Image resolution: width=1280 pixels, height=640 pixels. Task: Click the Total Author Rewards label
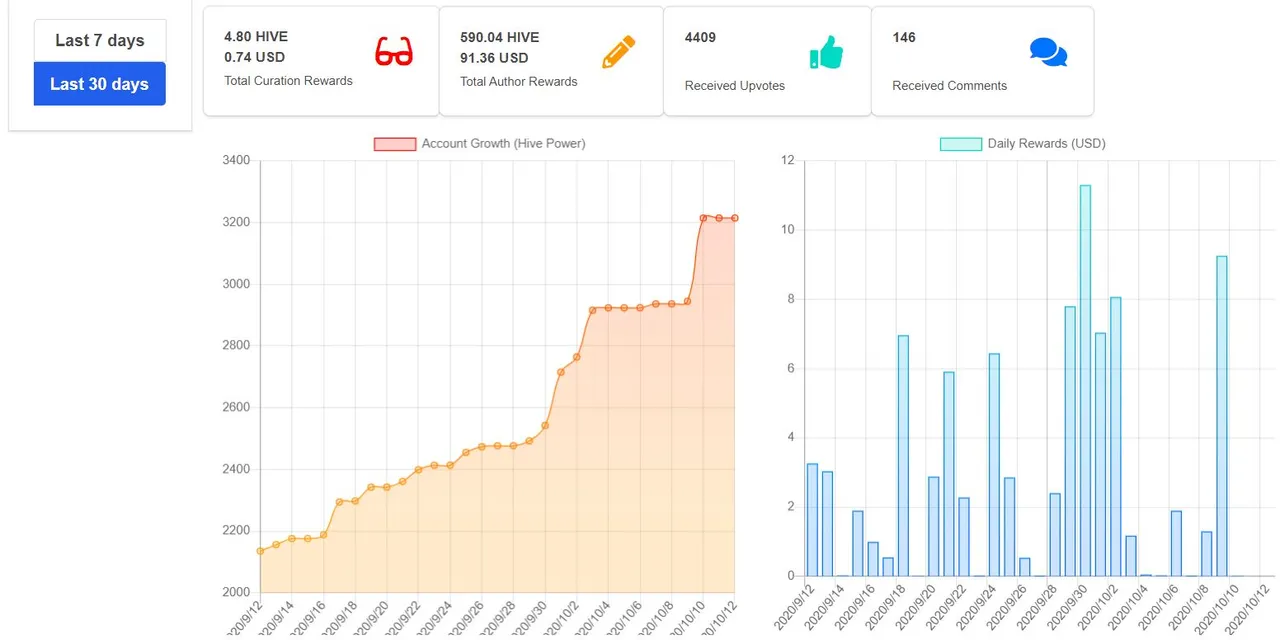pyautogui.click(x=518, y=82)
